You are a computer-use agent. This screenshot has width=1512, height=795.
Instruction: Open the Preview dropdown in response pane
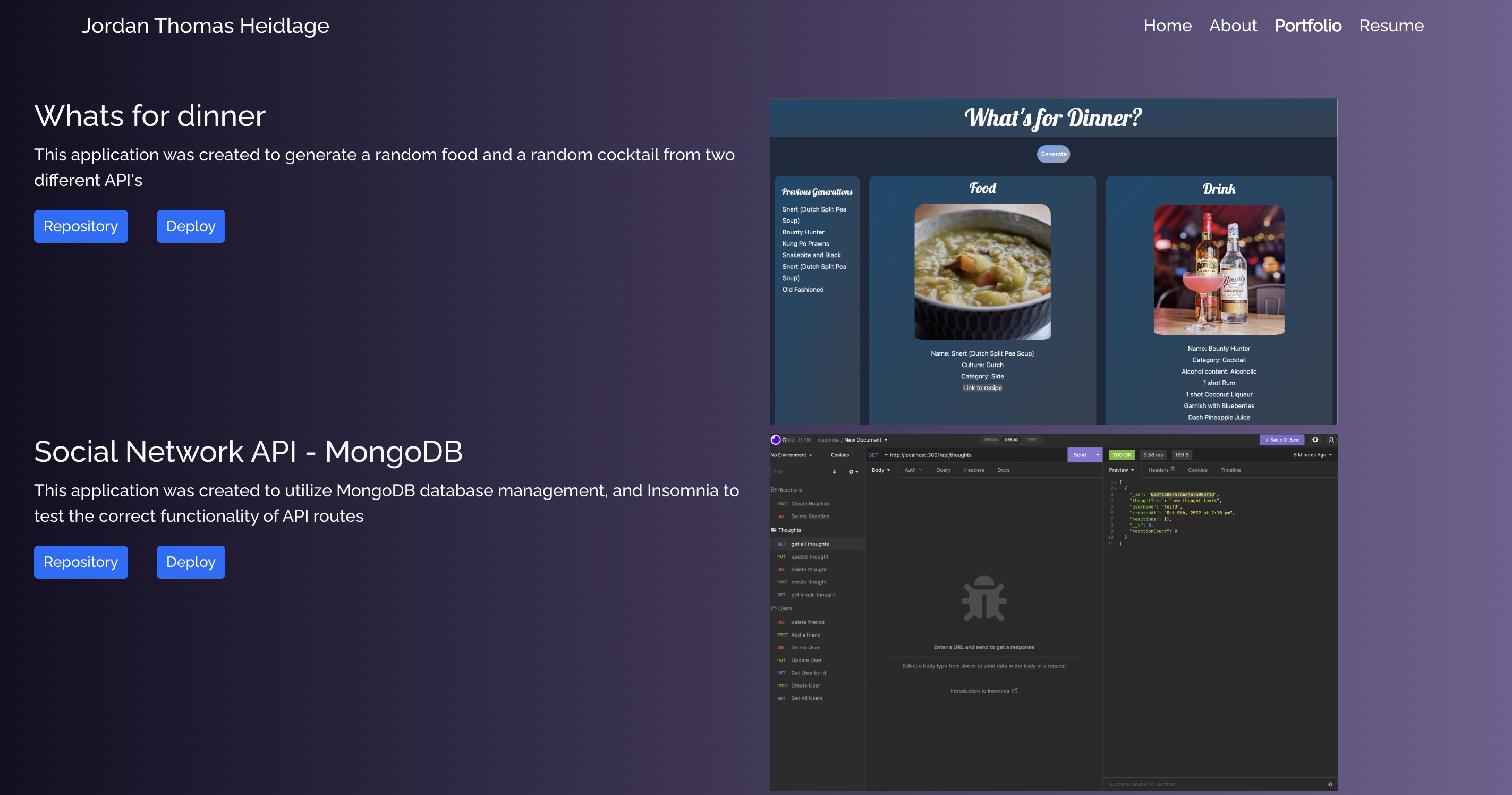point(1121,470)
